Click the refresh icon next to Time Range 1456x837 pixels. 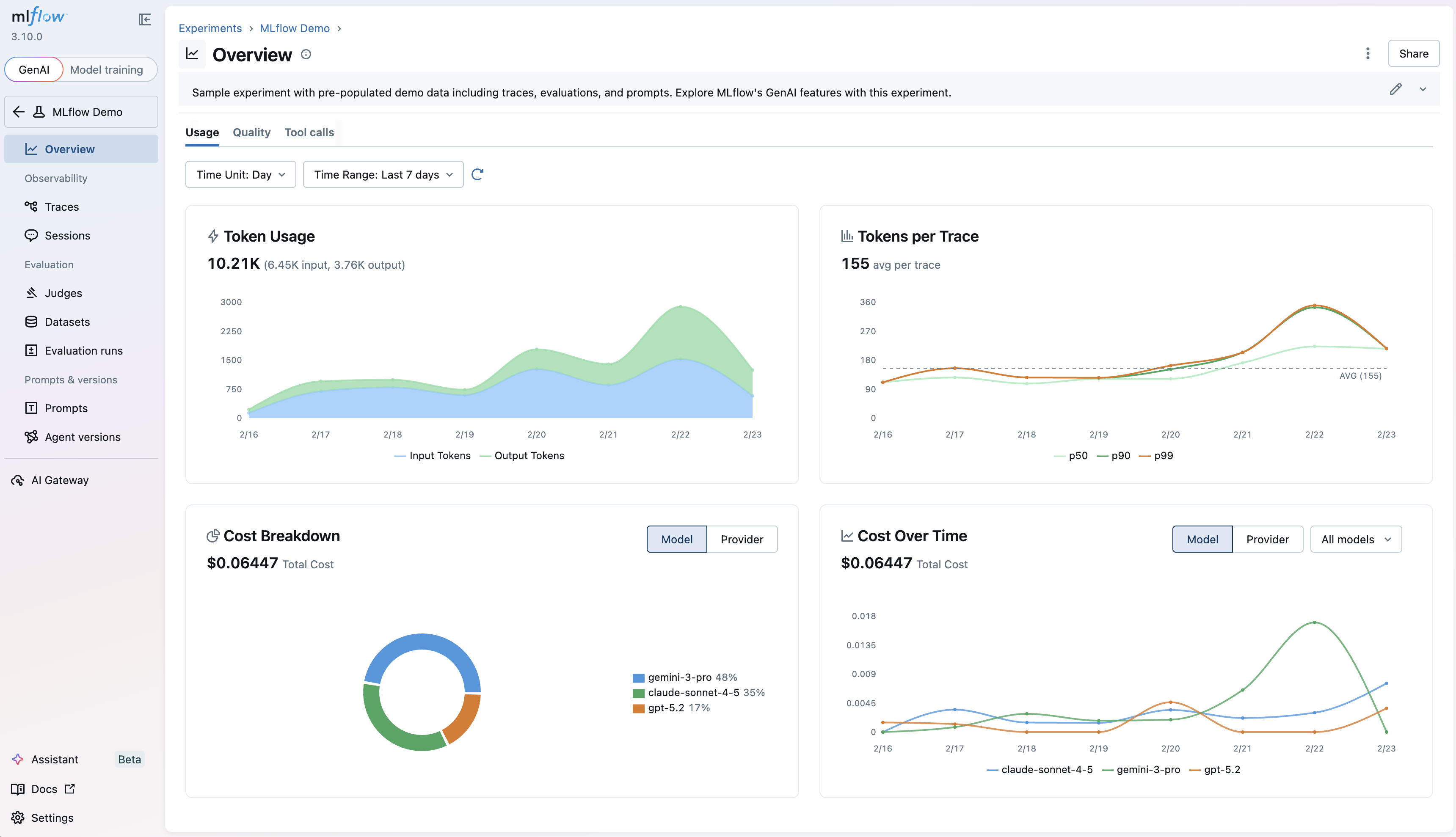click(x=477, y=174)
